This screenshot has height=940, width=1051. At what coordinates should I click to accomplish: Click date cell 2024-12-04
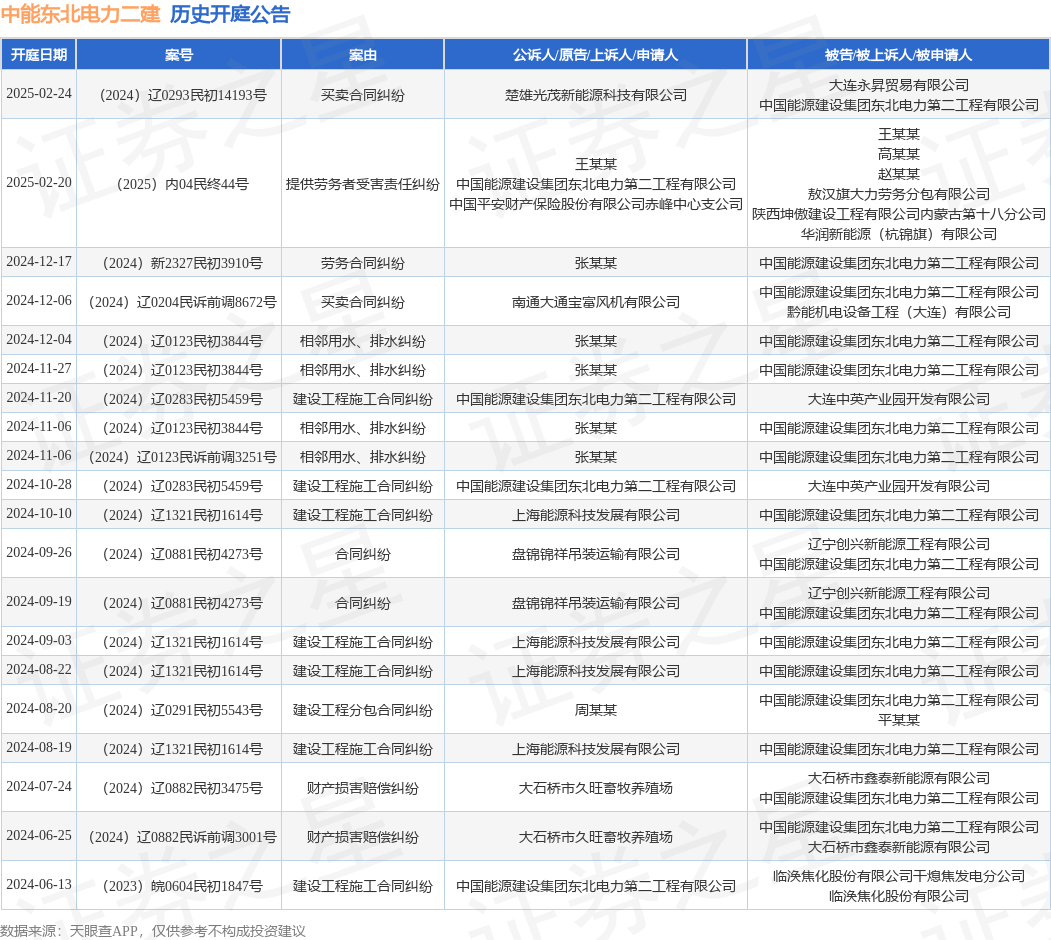coord(39,339)
